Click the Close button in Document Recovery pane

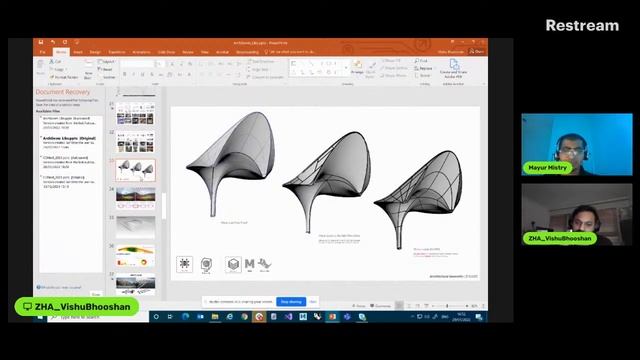(96, 294)
